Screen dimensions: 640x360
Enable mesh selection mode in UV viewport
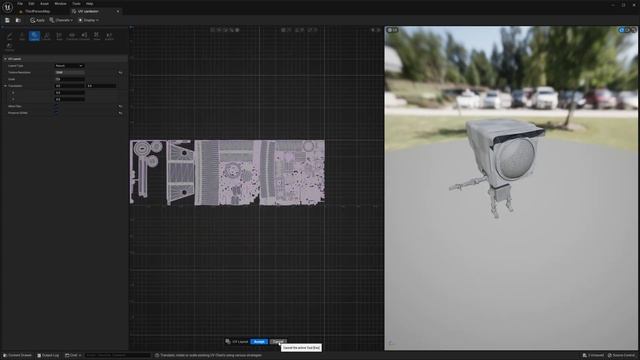tap(237, 30)
